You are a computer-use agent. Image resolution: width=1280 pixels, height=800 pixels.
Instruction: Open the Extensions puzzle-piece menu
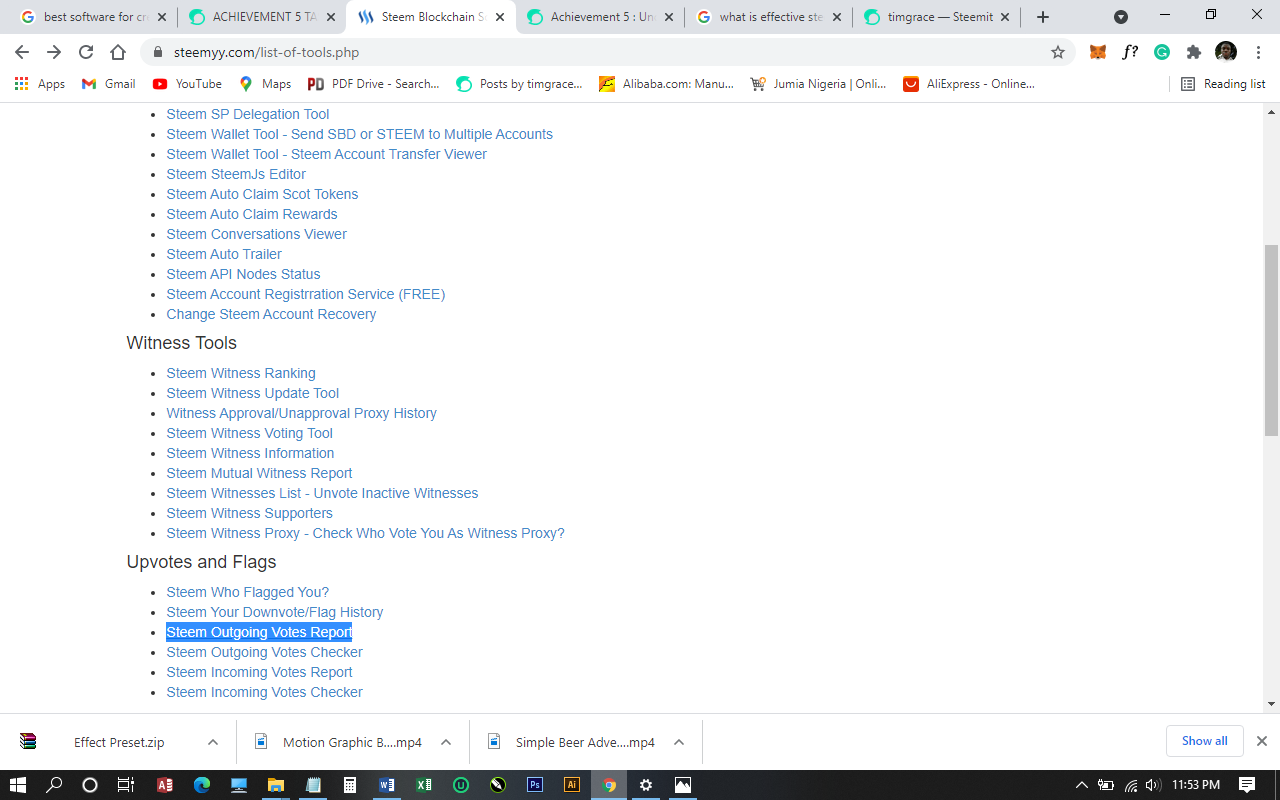(x=1194, y=51)
